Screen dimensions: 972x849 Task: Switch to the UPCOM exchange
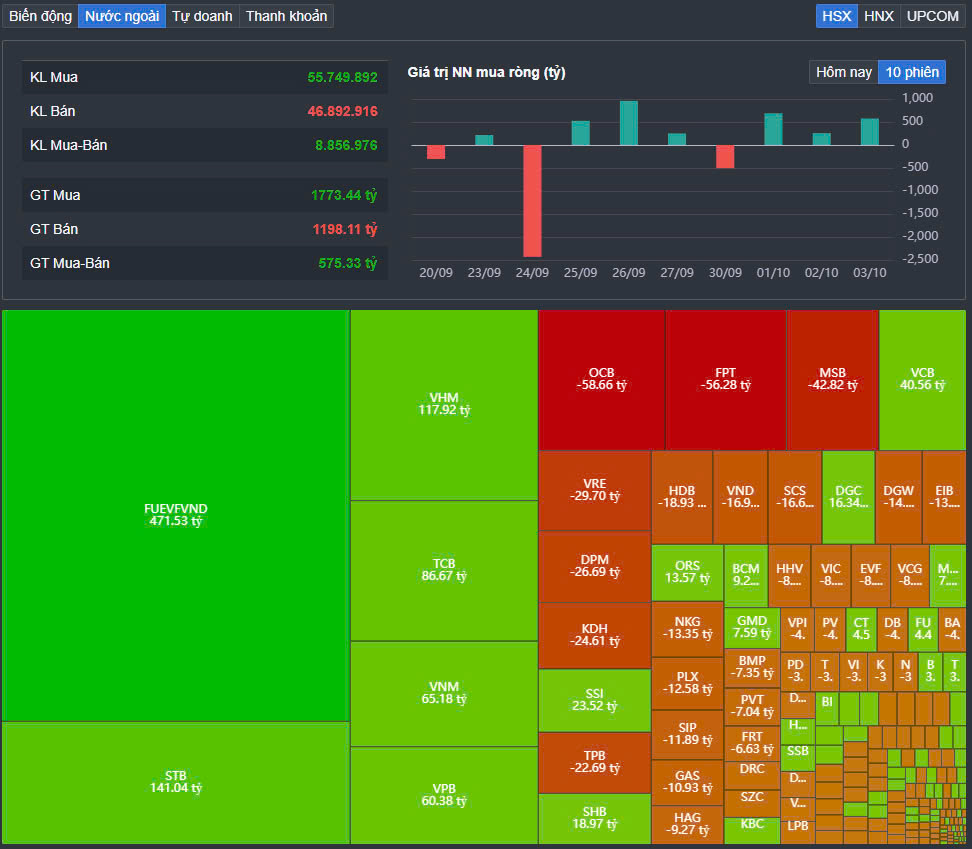932,16
